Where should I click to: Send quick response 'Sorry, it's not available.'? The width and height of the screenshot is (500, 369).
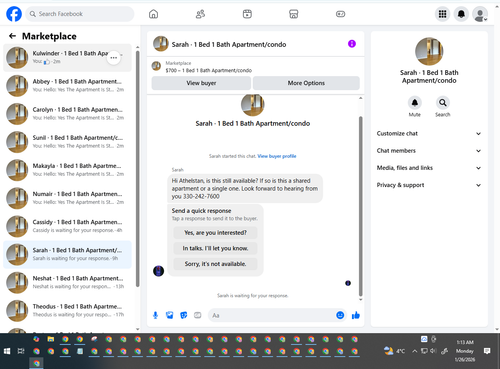pyautogui.click(x=215, y=264)
